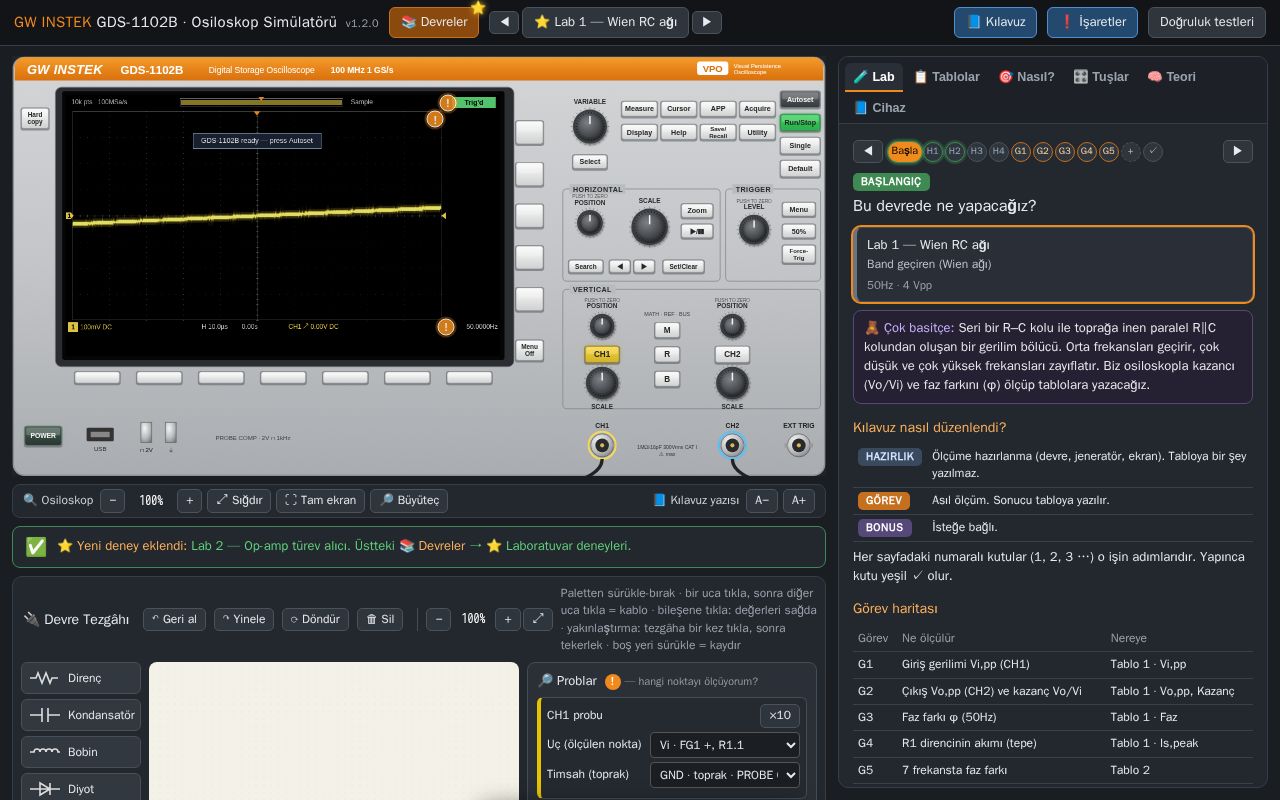Click the EXT TRIG connector
Screen dimensions: 1280x800
coord(798,445)
